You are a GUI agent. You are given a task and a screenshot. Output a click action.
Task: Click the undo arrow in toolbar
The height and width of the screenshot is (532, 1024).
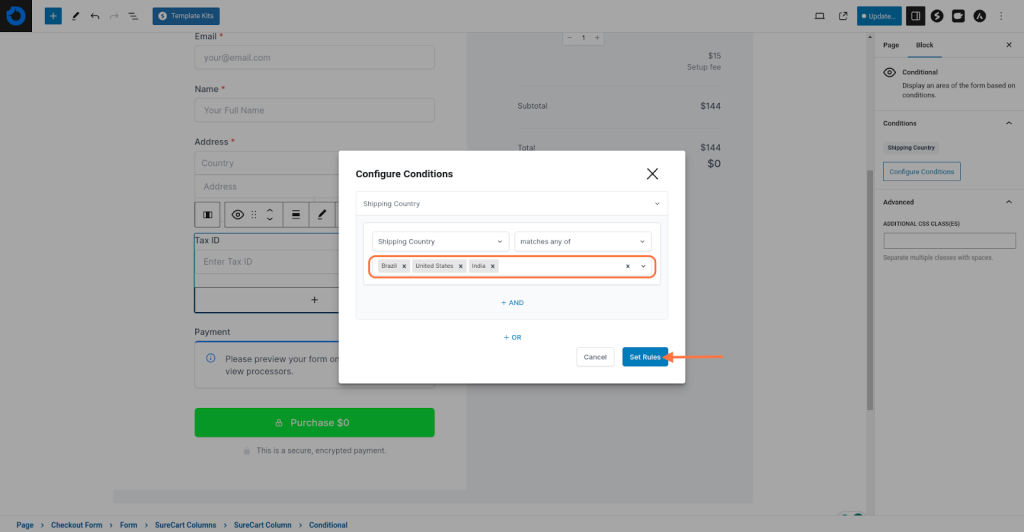[x=95, y=16]
